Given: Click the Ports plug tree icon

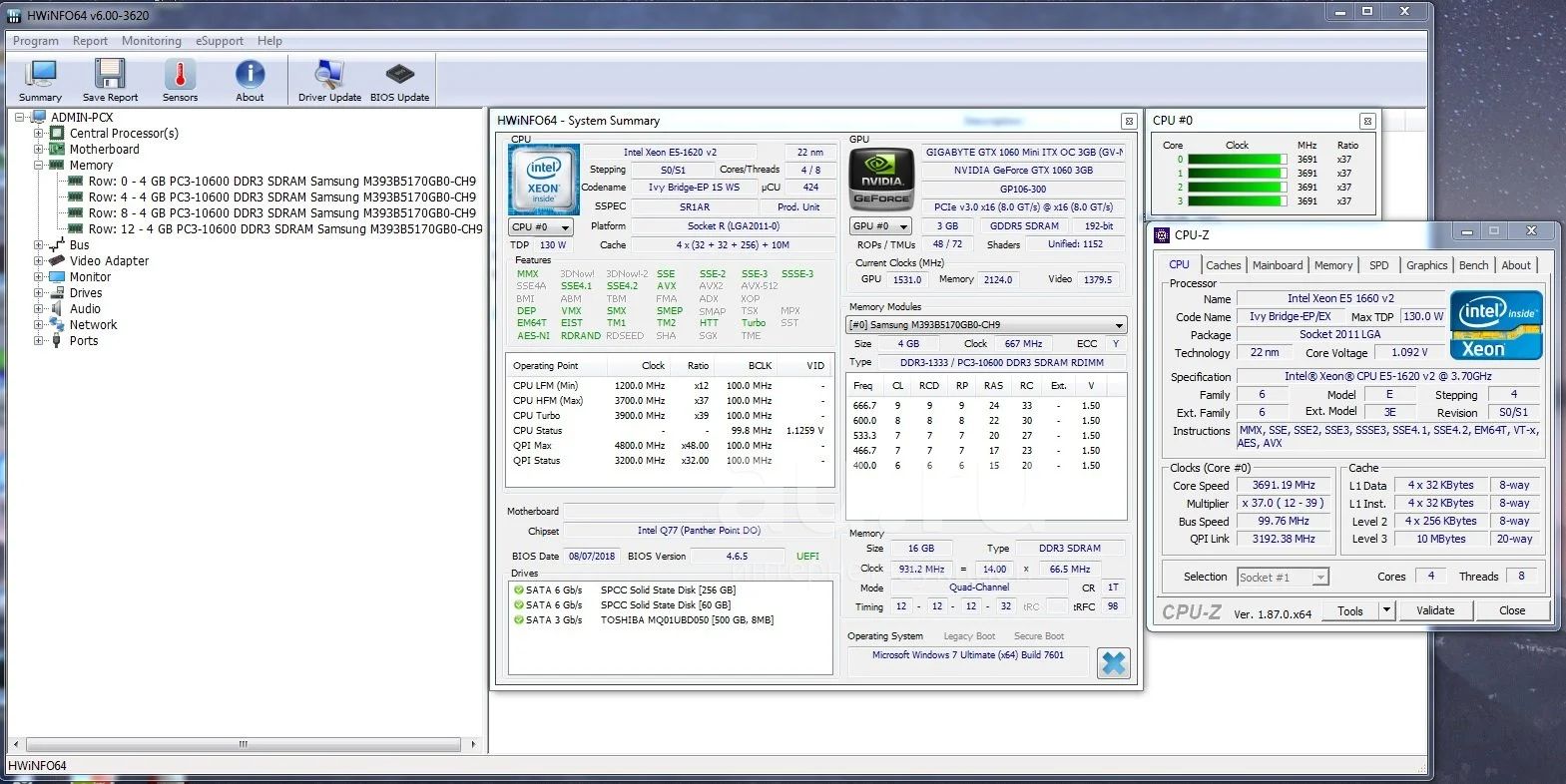Looking at the screenshot, I should [x=57, y=340].
